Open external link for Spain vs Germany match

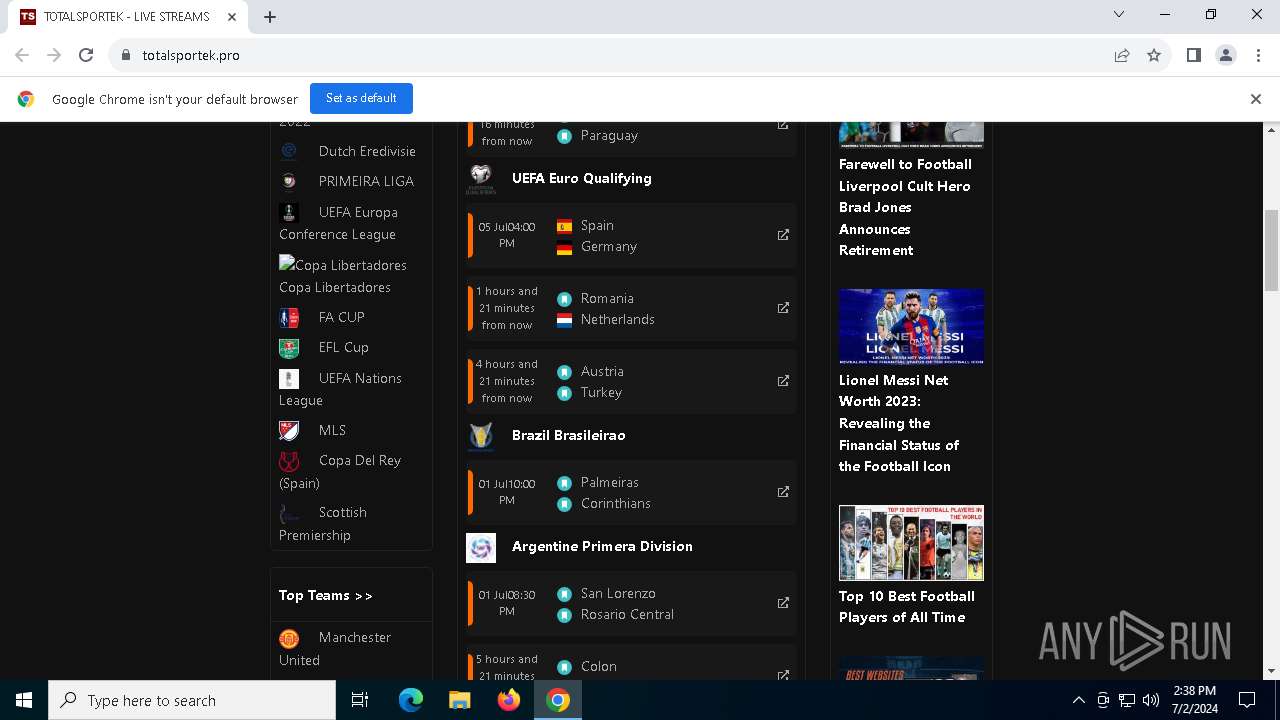tap(783, 235)
